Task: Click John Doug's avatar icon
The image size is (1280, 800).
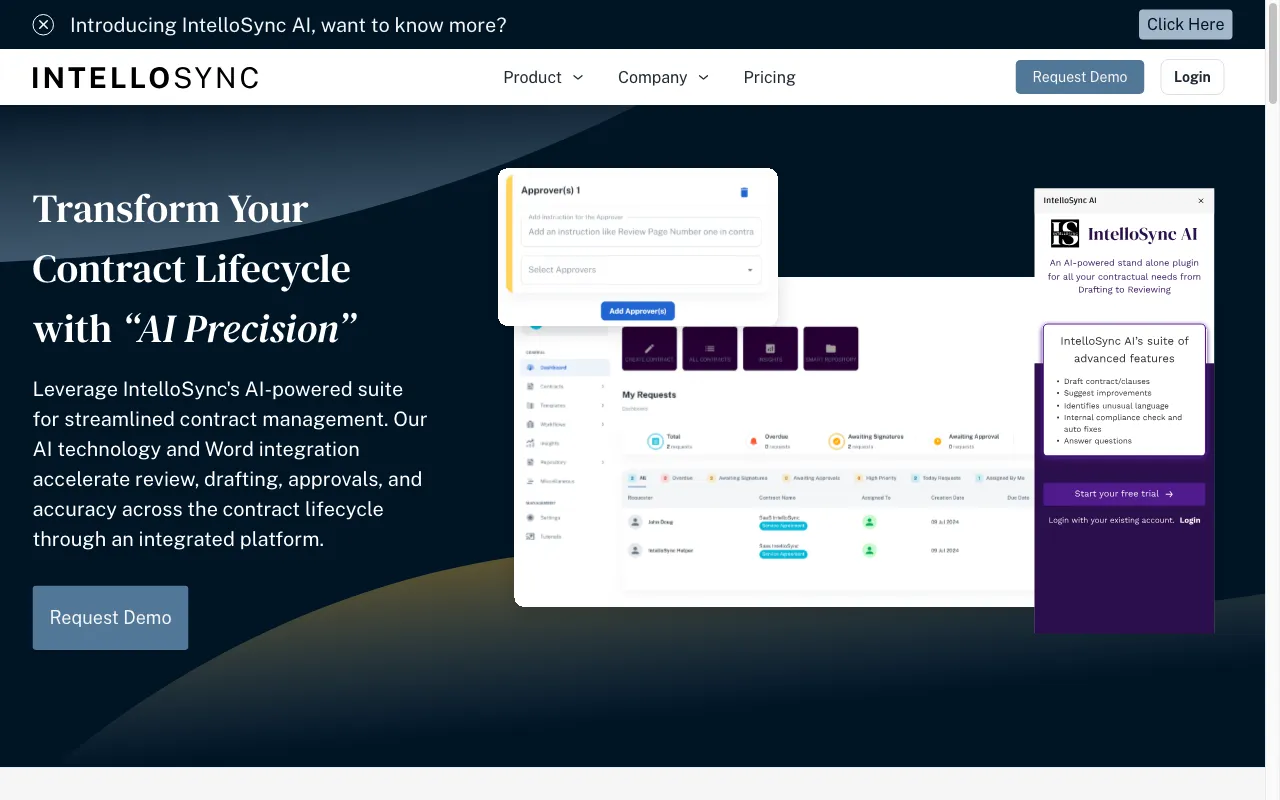Action: [x=635, y=522]
